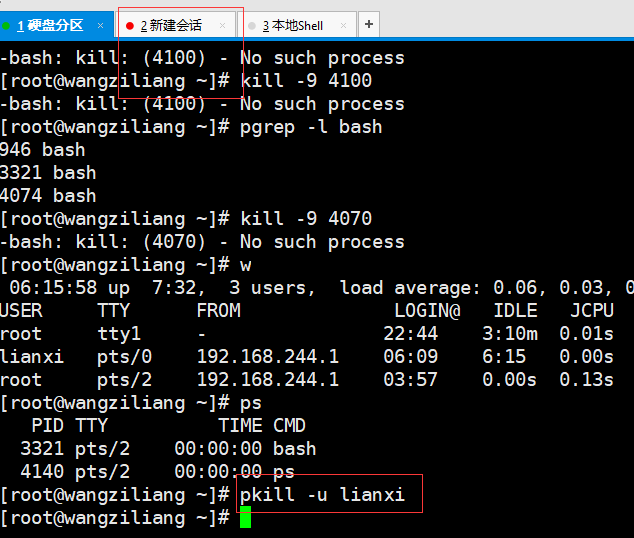
Task: Click the '3321 bash' output line
Action: 48,173
